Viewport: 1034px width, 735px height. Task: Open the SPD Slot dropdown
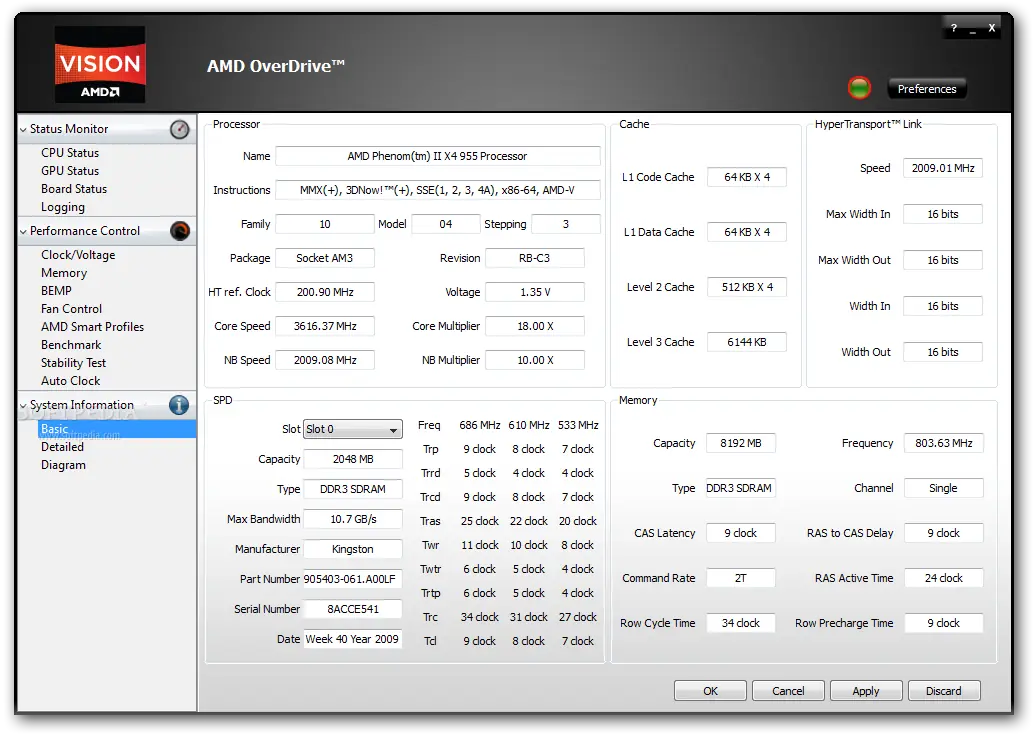click(353, 429)
